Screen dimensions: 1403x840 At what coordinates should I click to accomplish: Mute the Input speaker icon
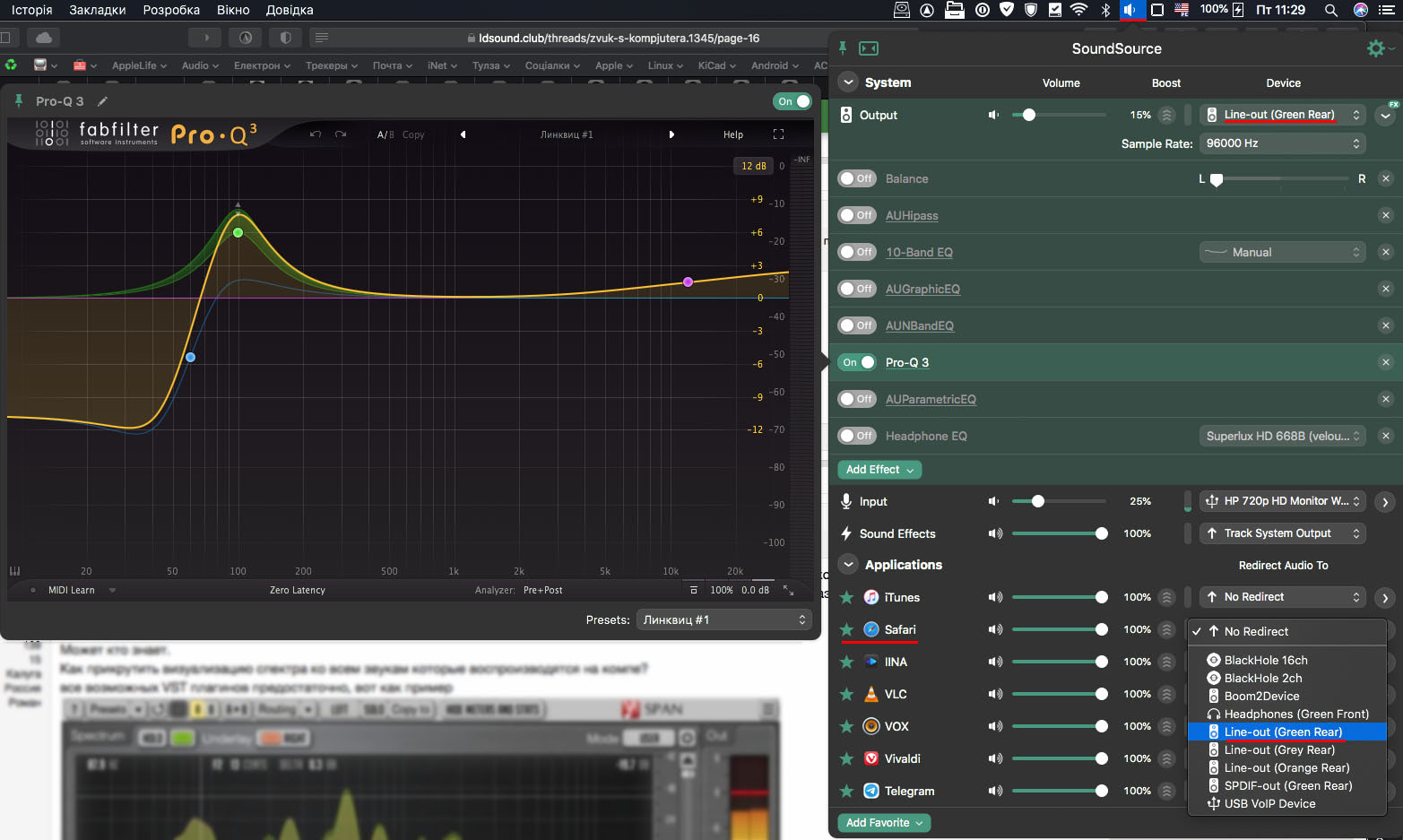[x=993, y=501]
